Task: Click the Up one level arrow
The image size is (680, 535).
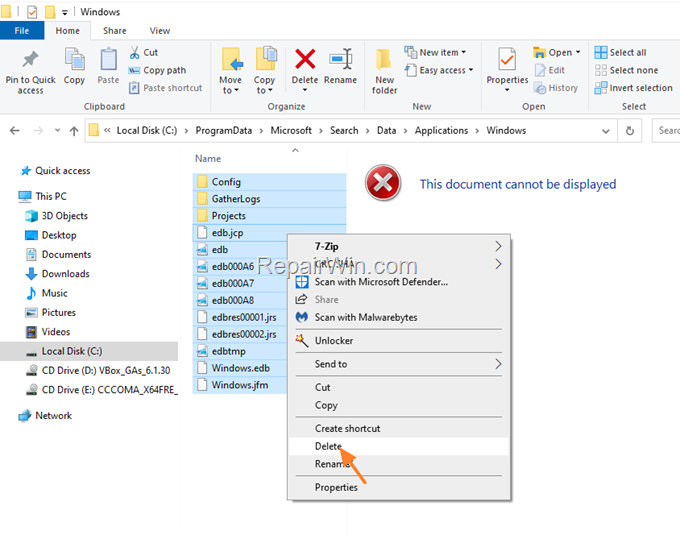Action: click(x=74, y=130)
